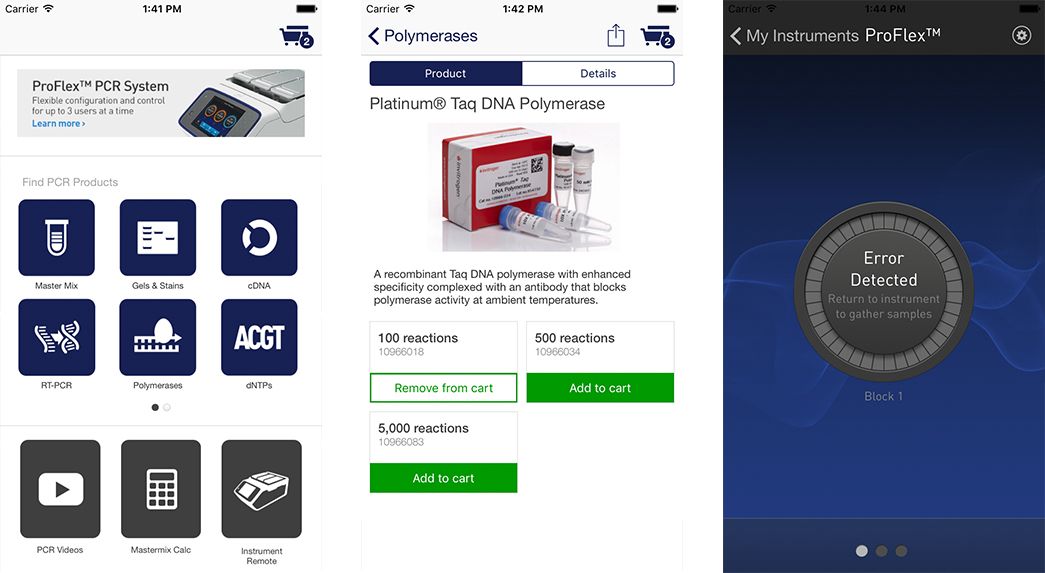
Task: Tap the share icon on Polymerases page
Action: (616, 35)
